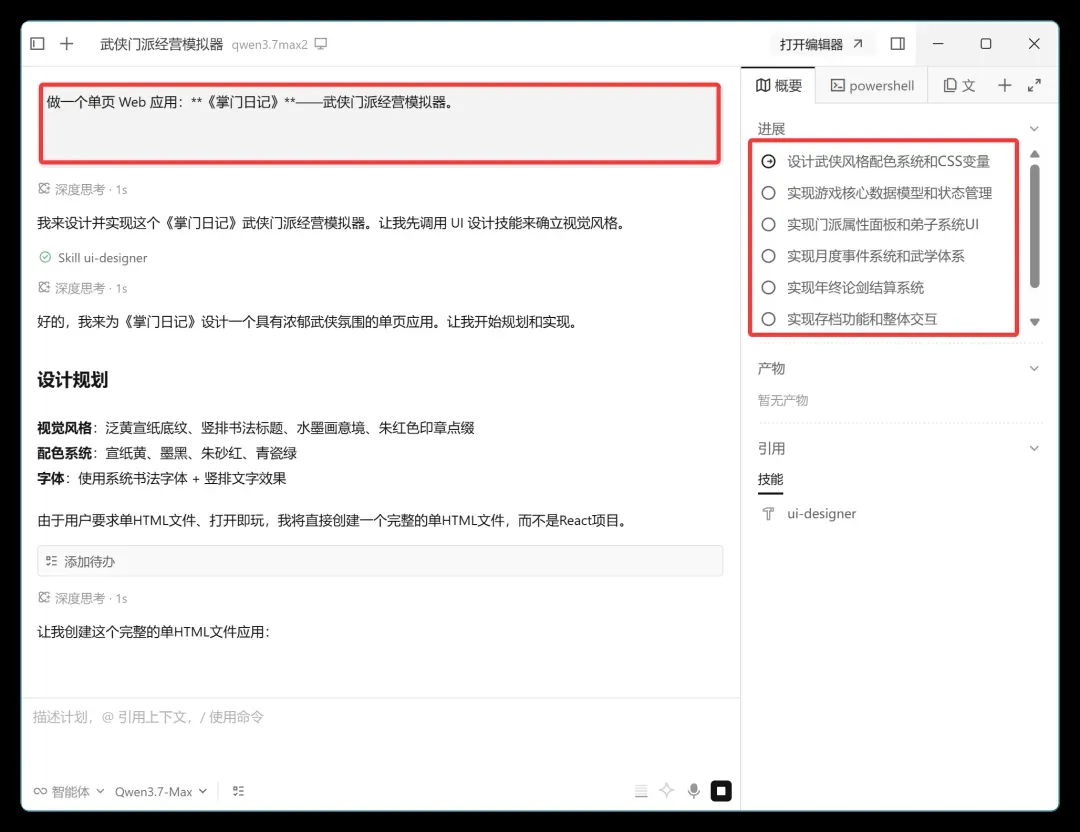Toggle the left sidebar panel icon

pyautogui.click(x=37, y=44)
